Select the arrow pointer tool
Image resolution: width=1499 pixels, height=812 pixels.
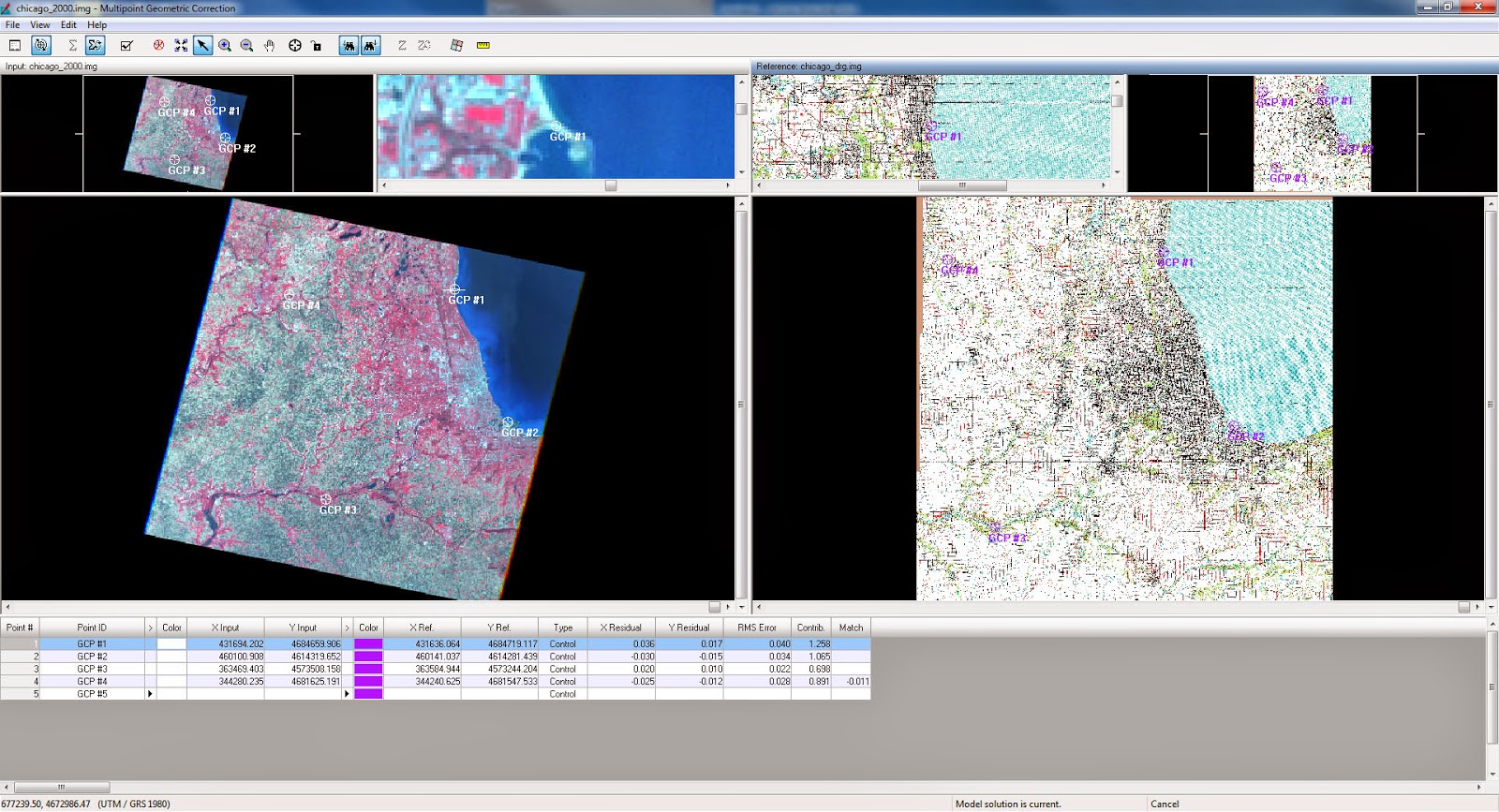tap(202, 45)
